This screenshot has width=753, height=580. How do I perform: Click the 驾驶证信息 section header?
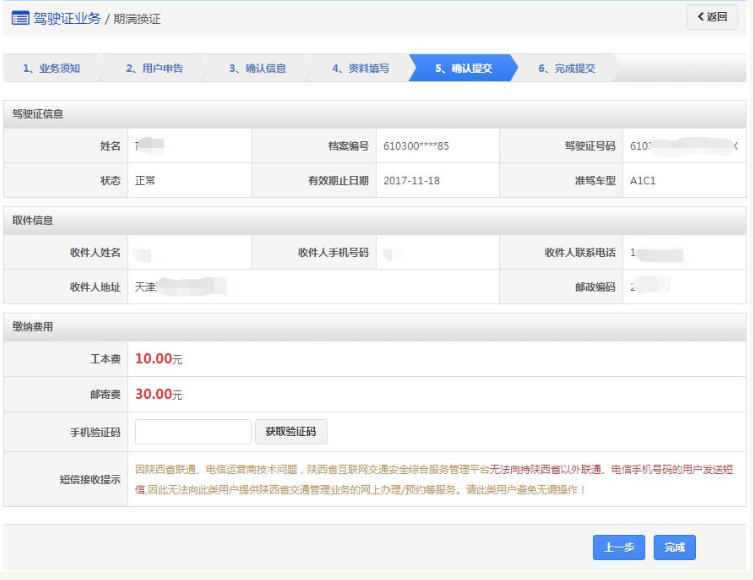[x=38, y=114]
